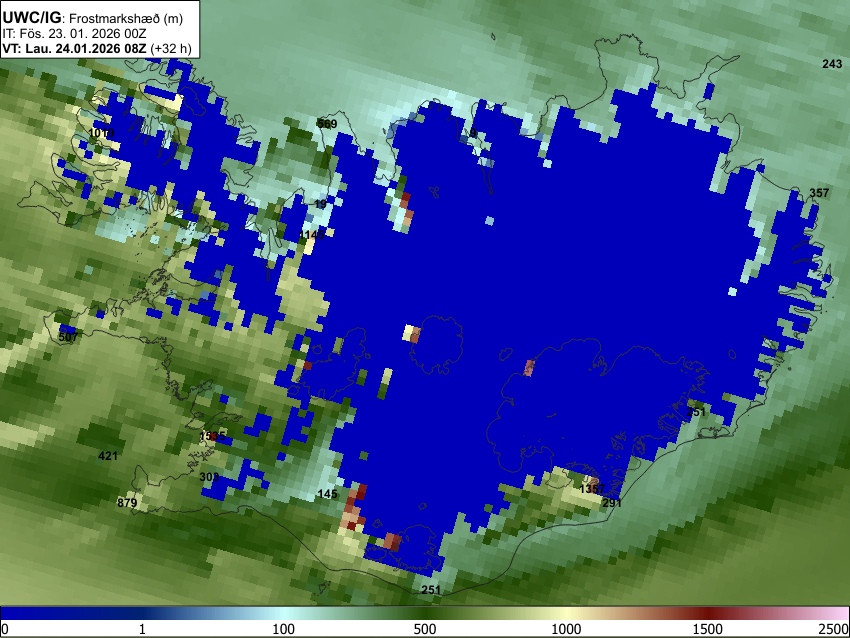Select the 357 value label
The height and width of the screenshot is (638, 850).
click(x=819, y=193)
